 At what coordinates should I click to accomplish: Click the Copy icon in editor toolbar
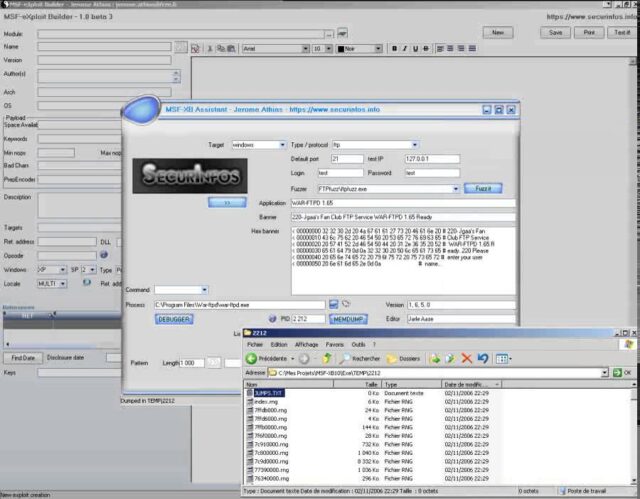(x=221, y=49)
